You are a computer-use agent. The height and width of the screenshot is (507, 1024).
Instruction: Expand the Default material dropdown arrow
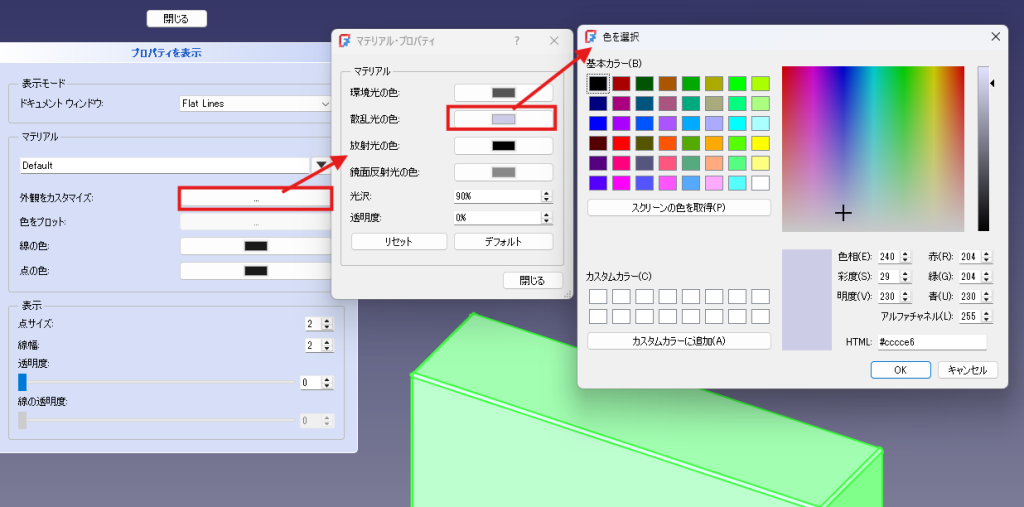pyautogui.click(x=321, y=165)
